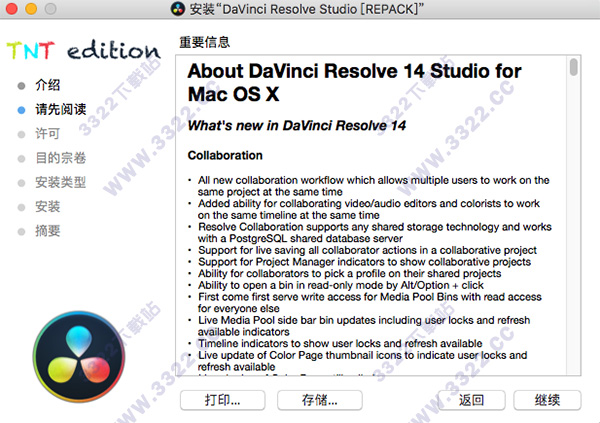Click 'Ability for collaborators to pick a profile' line
Image resolution: width=600 pixels, height=423 pixels.
349,274
